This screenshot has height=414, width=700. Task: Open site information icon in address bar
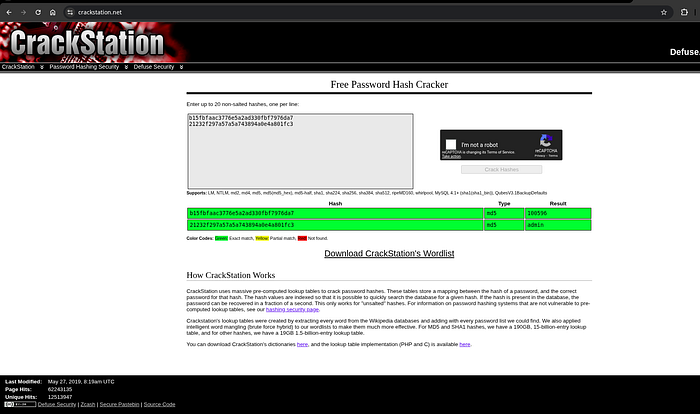coord(70,13)
